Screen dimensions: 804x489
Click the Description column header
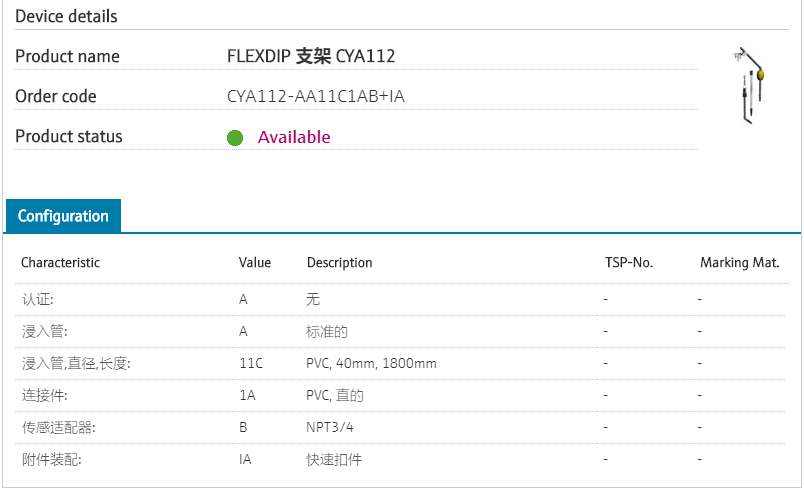click(339, 263)
